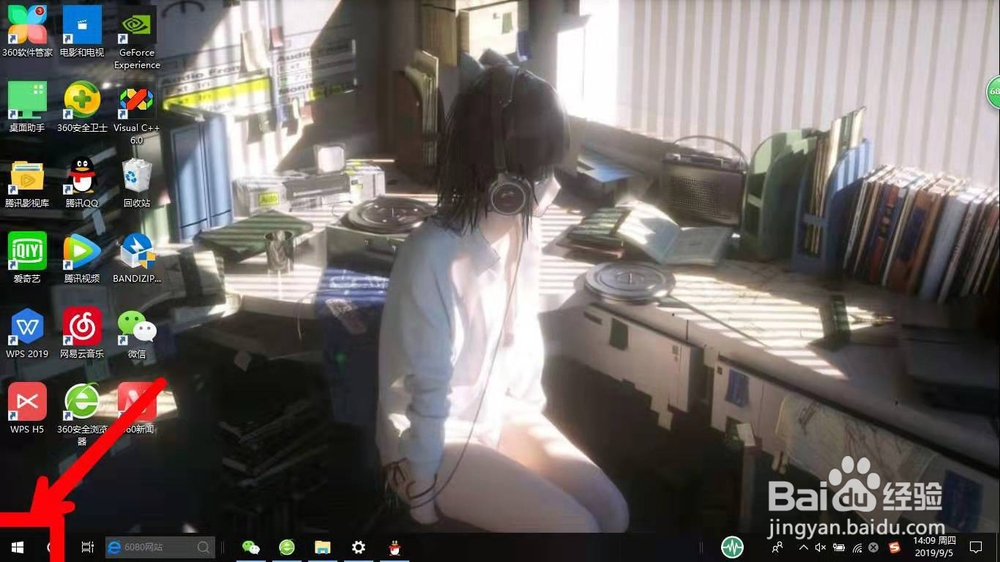Open 360安全卫士 desktop shortcut

tap(82, 106)
